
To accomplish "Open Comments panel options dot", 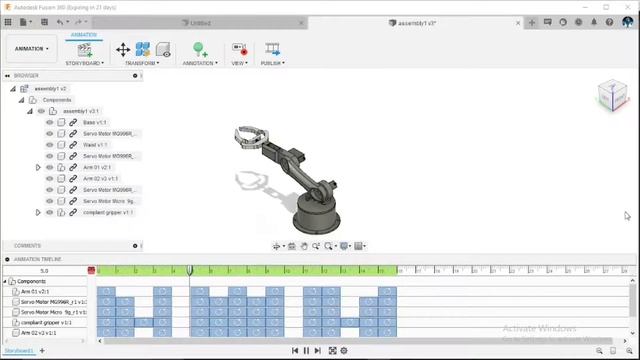I will [x=135, y=246].
